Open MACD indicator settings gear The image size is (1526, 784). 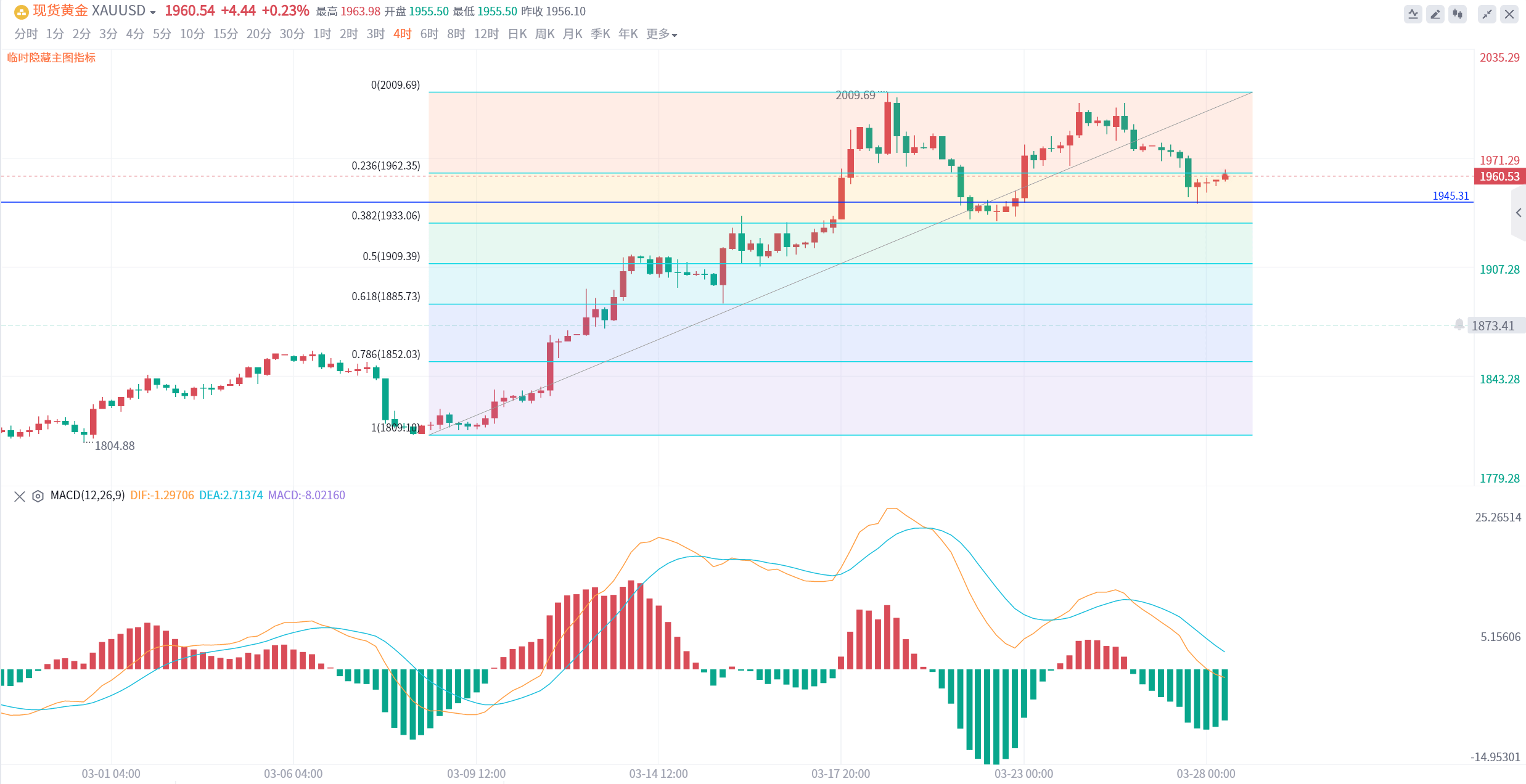click(x=38, y=496)
